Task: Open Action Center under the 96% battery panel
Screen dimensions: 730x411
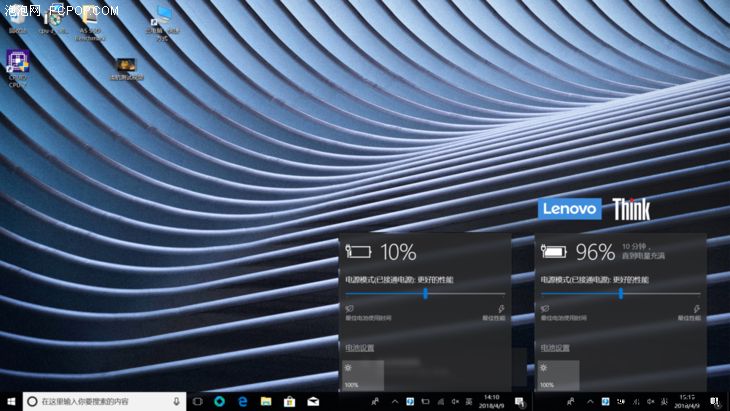Action: click(x=716, y=402)
